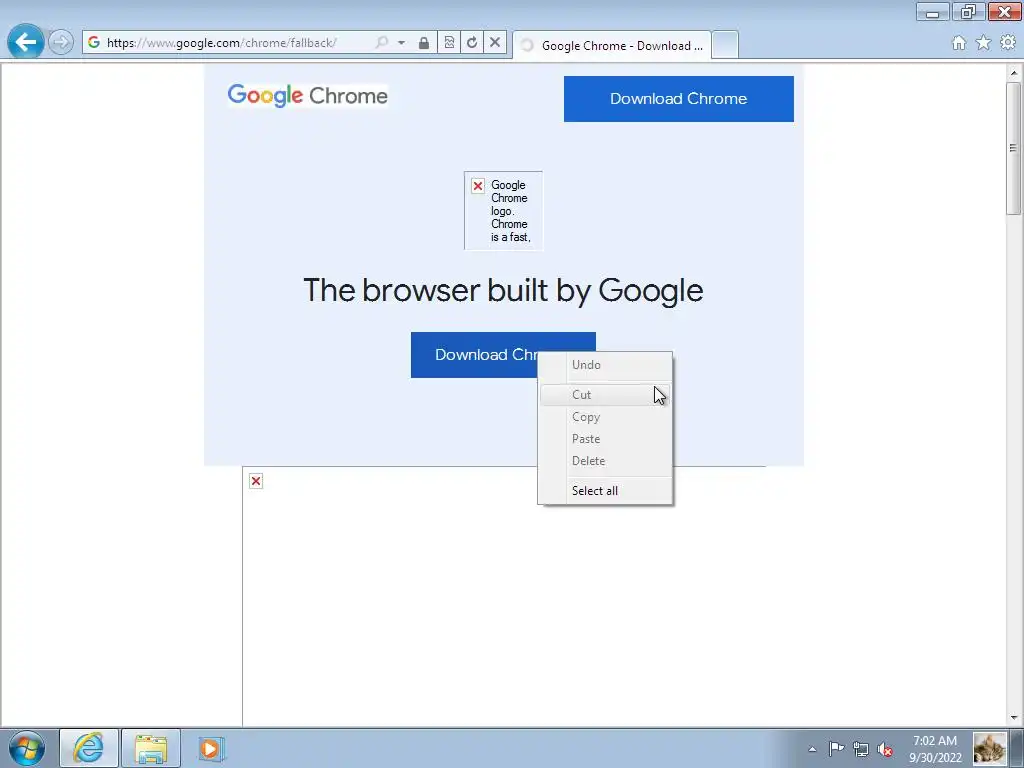Image resolution: width=1024 pixels, height=768 pixels.
Task: Go back with the blue Back arrow
Action: pos(25,42)
